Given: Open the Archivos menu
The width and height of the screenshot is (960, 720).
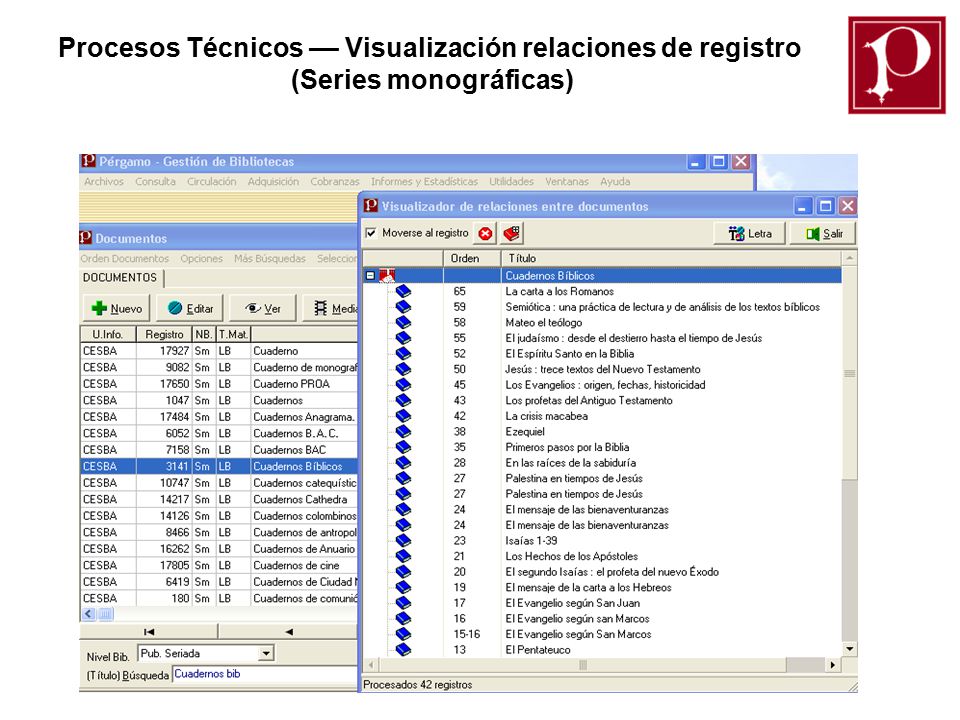Looking at the screenshot, I should [x=103, y=182].
